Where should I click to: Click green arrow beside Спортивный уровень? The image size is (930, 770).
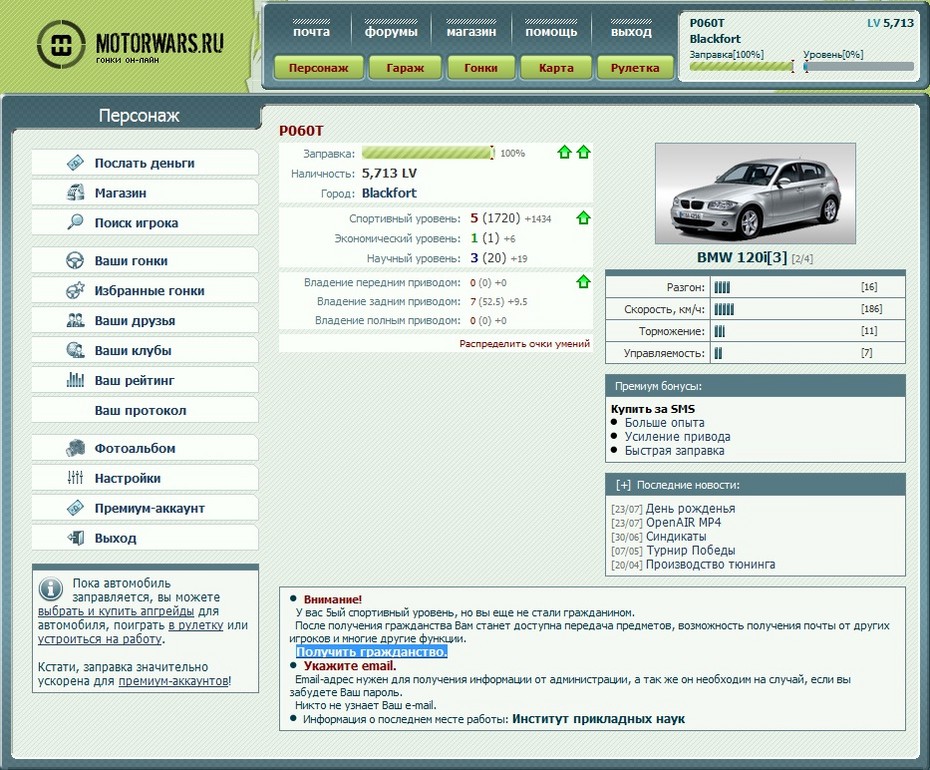[x=584, y=218]
